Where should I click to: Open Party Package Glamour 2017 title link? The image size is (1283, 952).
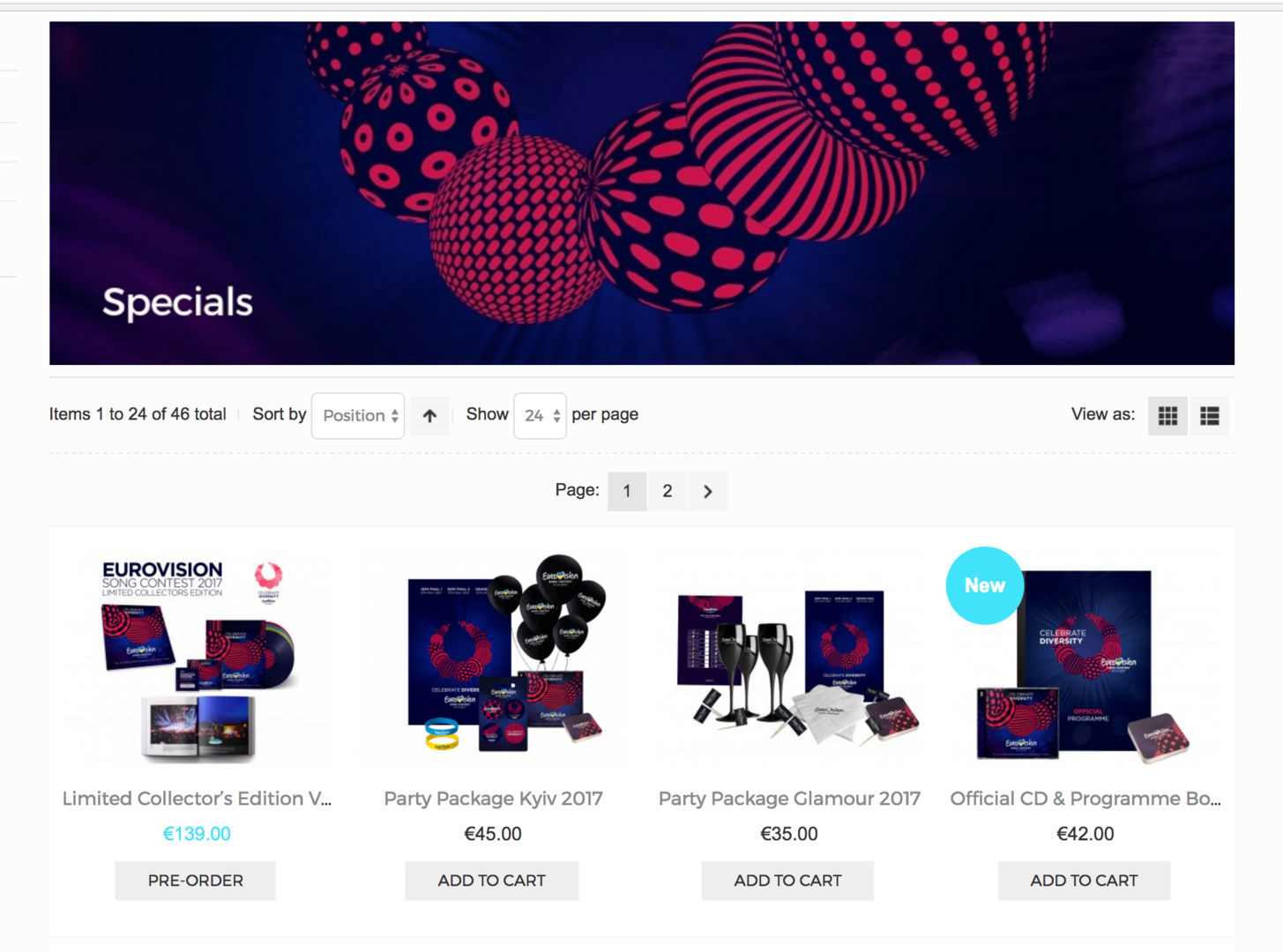point(789,799)
